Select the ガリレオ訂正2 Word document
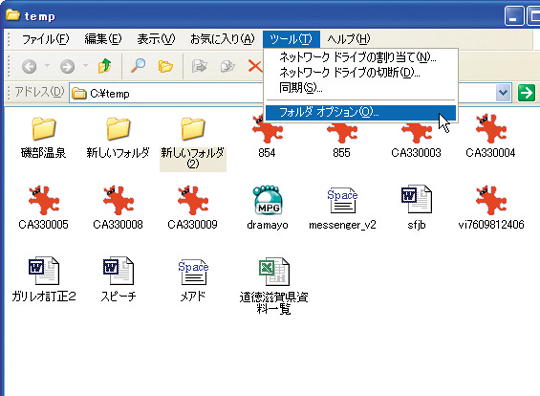 click(44, 279)
